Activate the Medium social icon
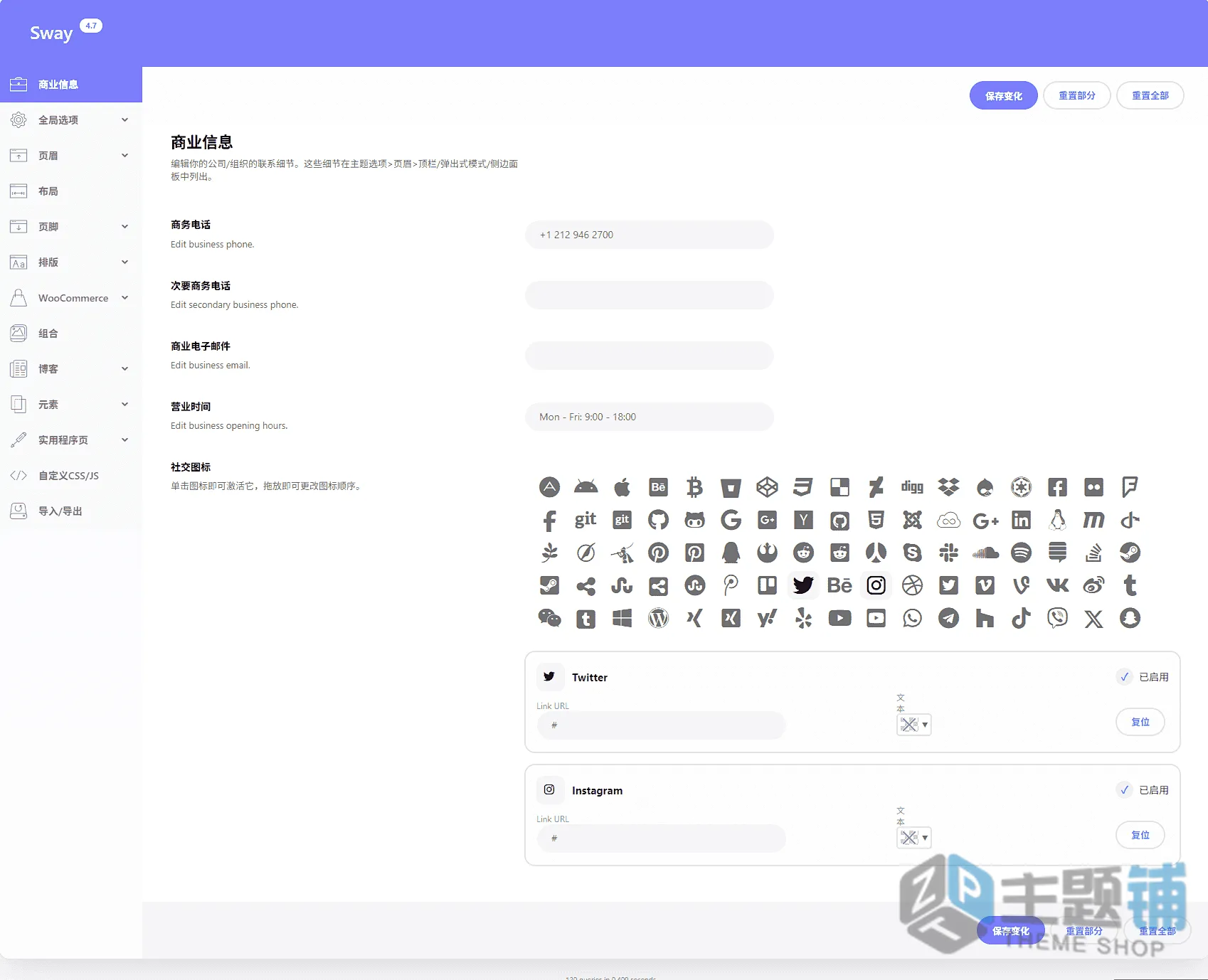1208x980 pixels. (1093, 520)
